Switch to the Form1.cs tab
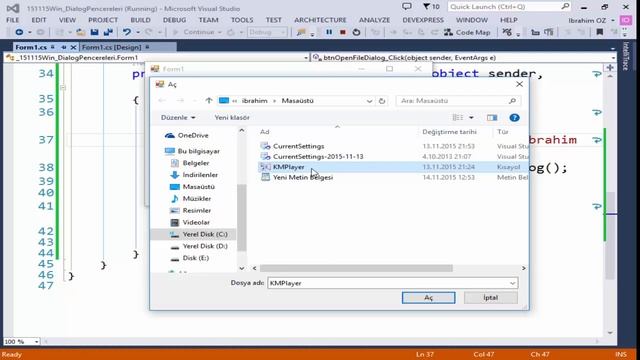This screenshot has width=640, height=360. pos(31,47)
